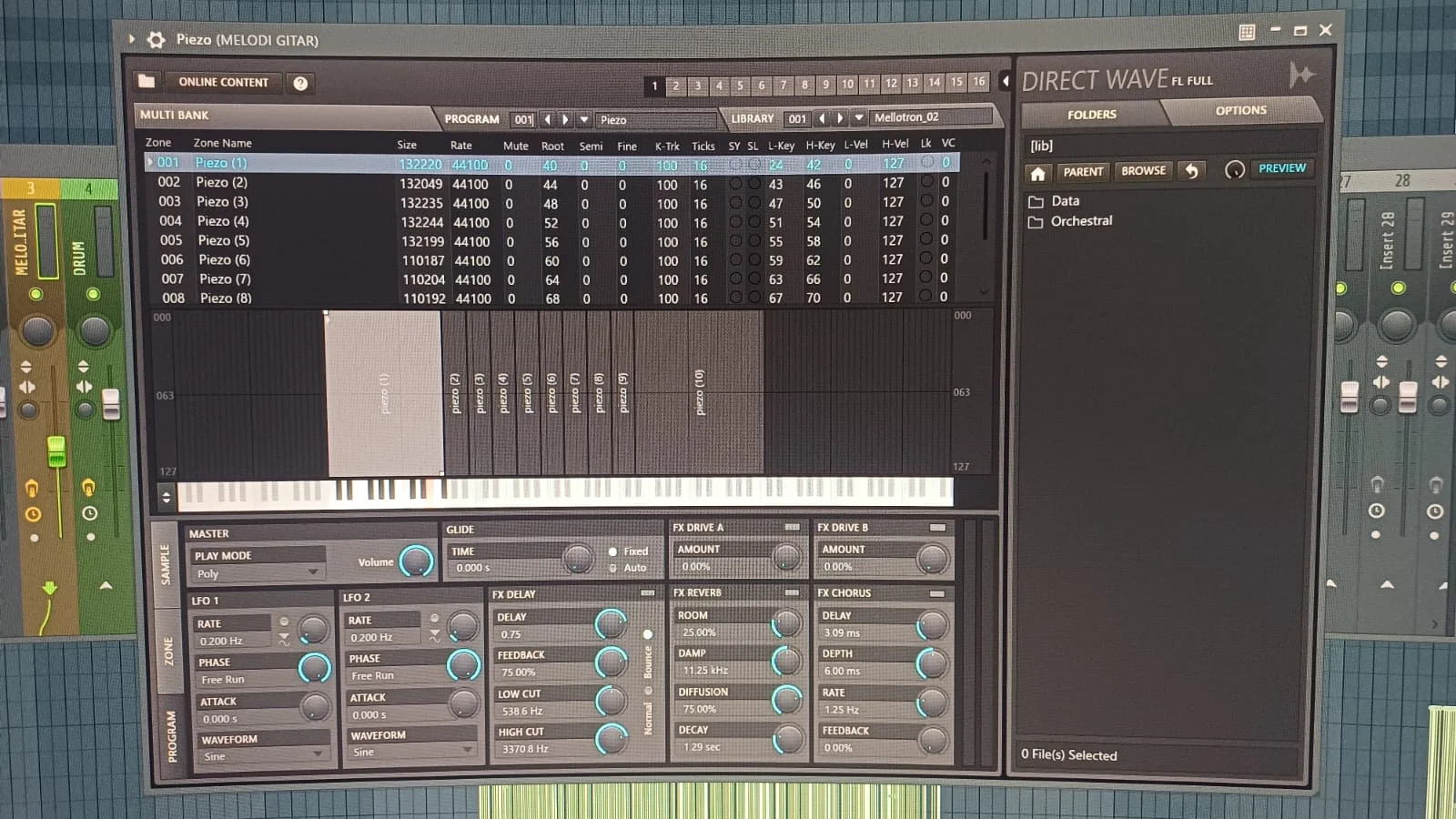Select MIDI channel 5 tab
The height and width of the screenshot is (819, 1456).
coord(741,86)
